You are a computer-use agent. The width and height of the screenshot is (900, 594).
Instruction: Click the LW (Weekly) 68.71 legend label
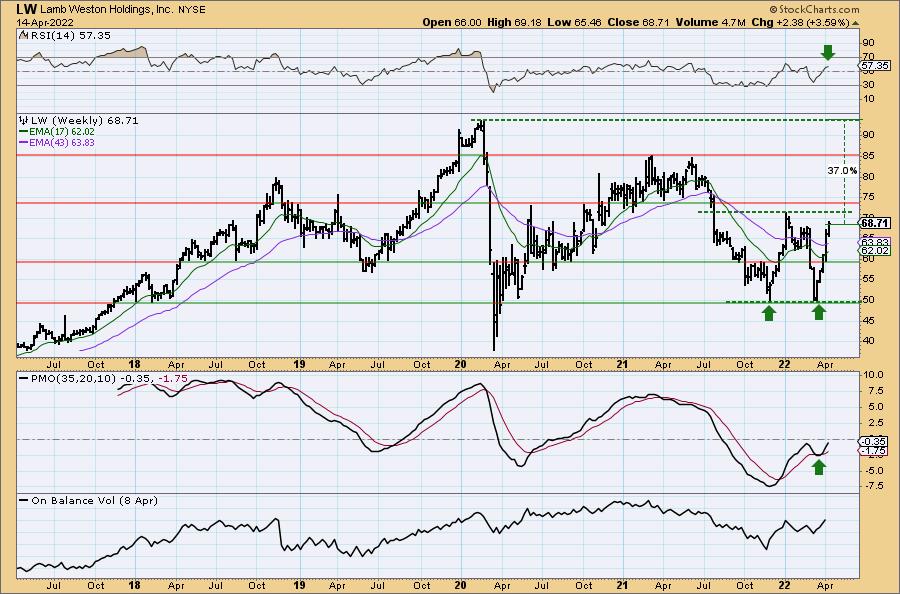[84, 121]
